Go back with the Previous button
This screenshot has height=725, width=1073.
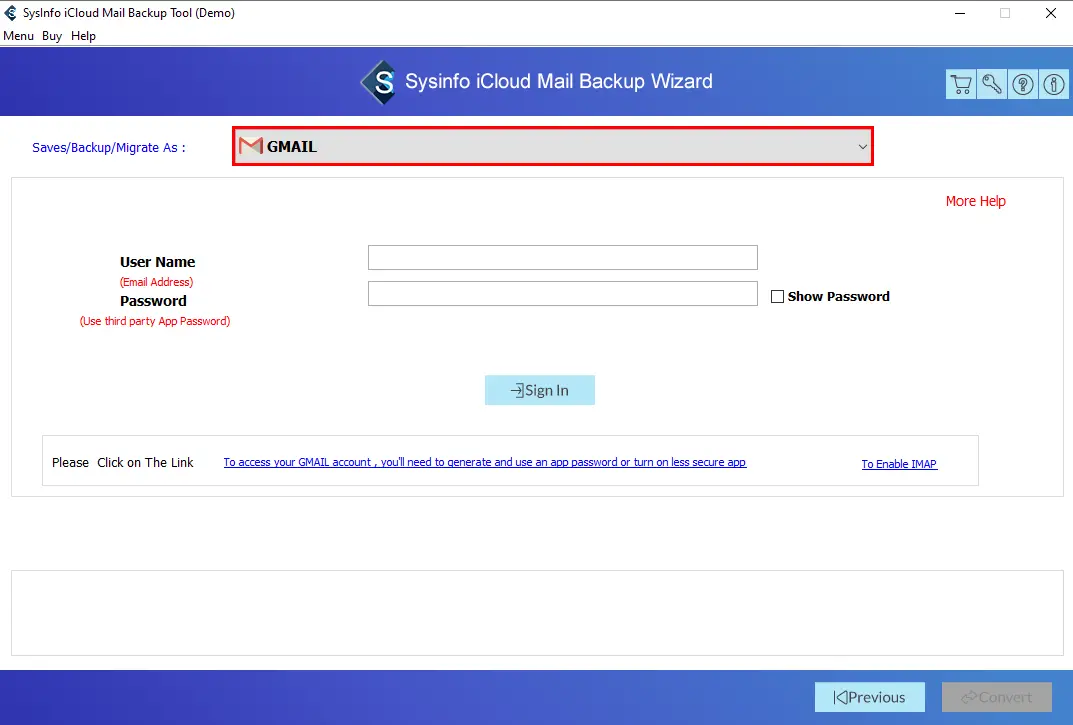870,697
